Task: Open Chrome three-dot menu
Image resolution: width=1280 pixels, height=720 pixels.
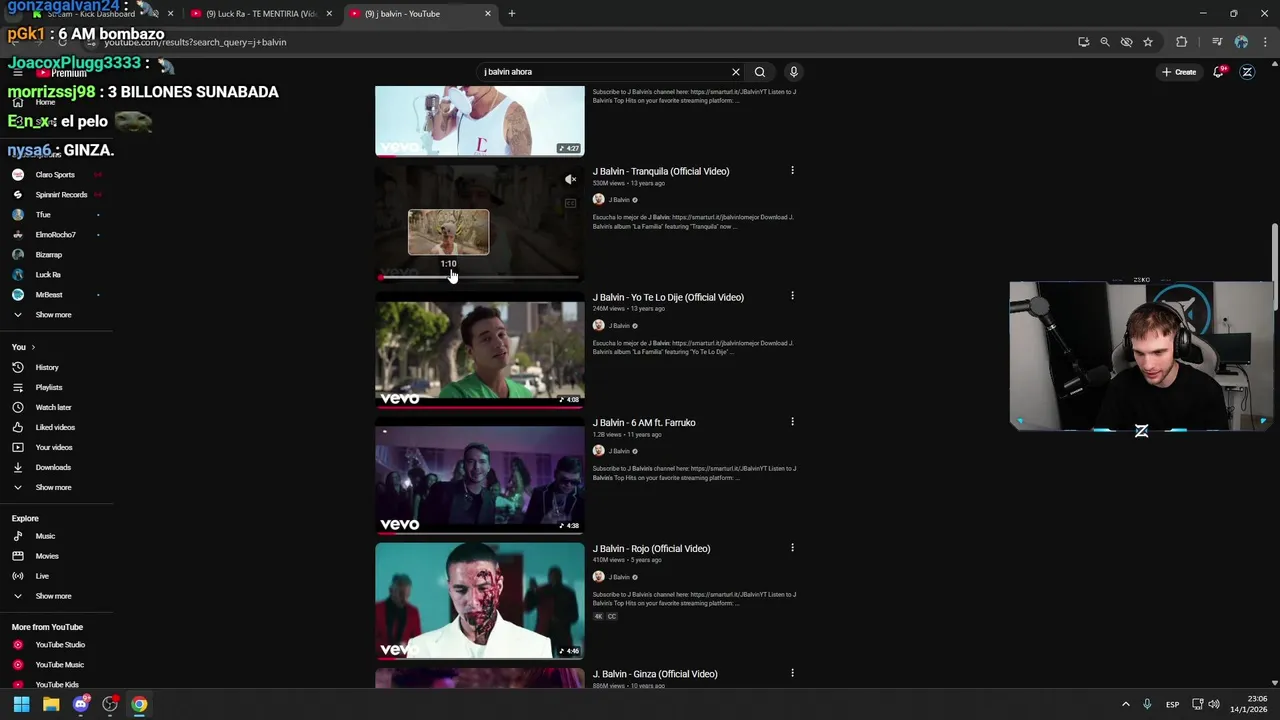Action: point(1266,42)
